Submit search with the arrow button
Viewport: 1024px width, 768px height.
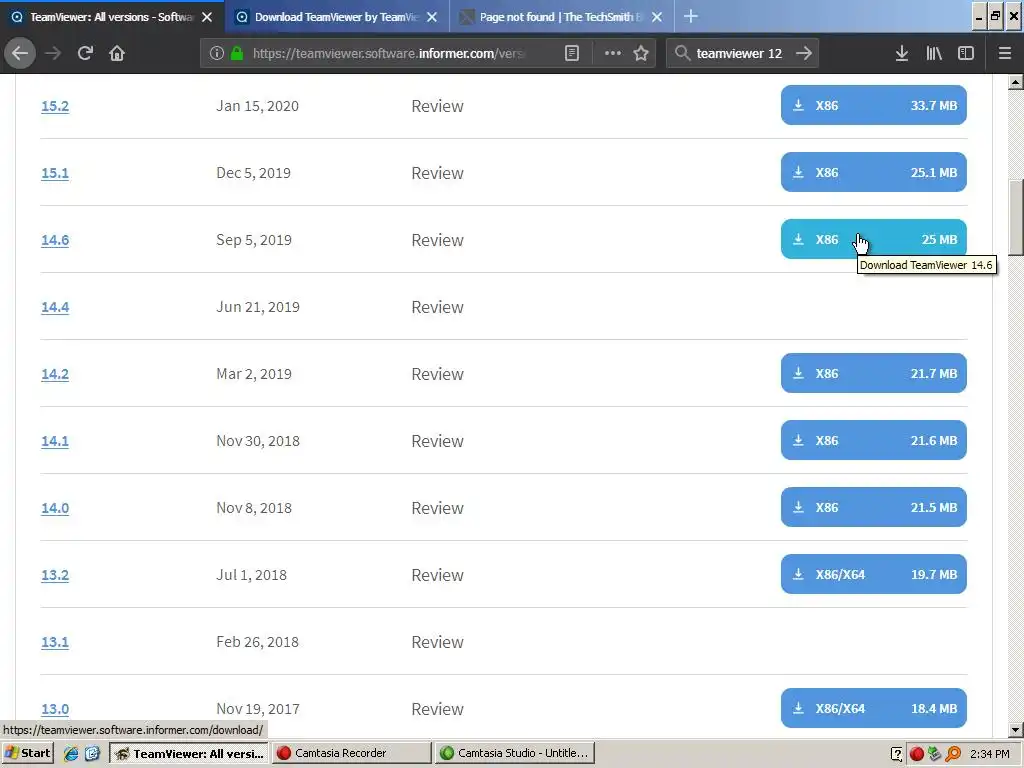(x=804, y=53)
